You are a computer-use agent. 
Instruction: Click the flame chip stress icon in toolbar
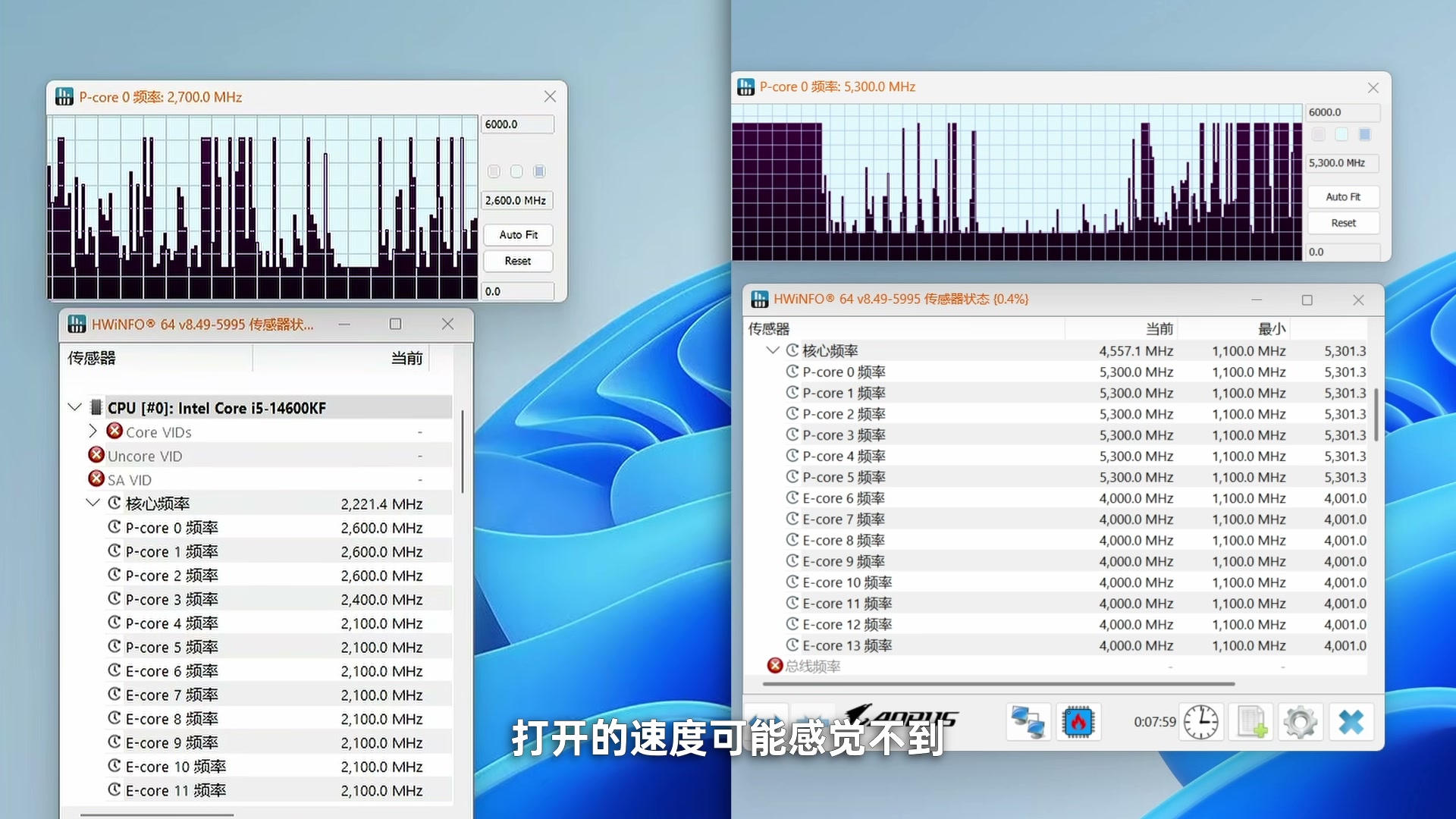[x=1078, y=721]
